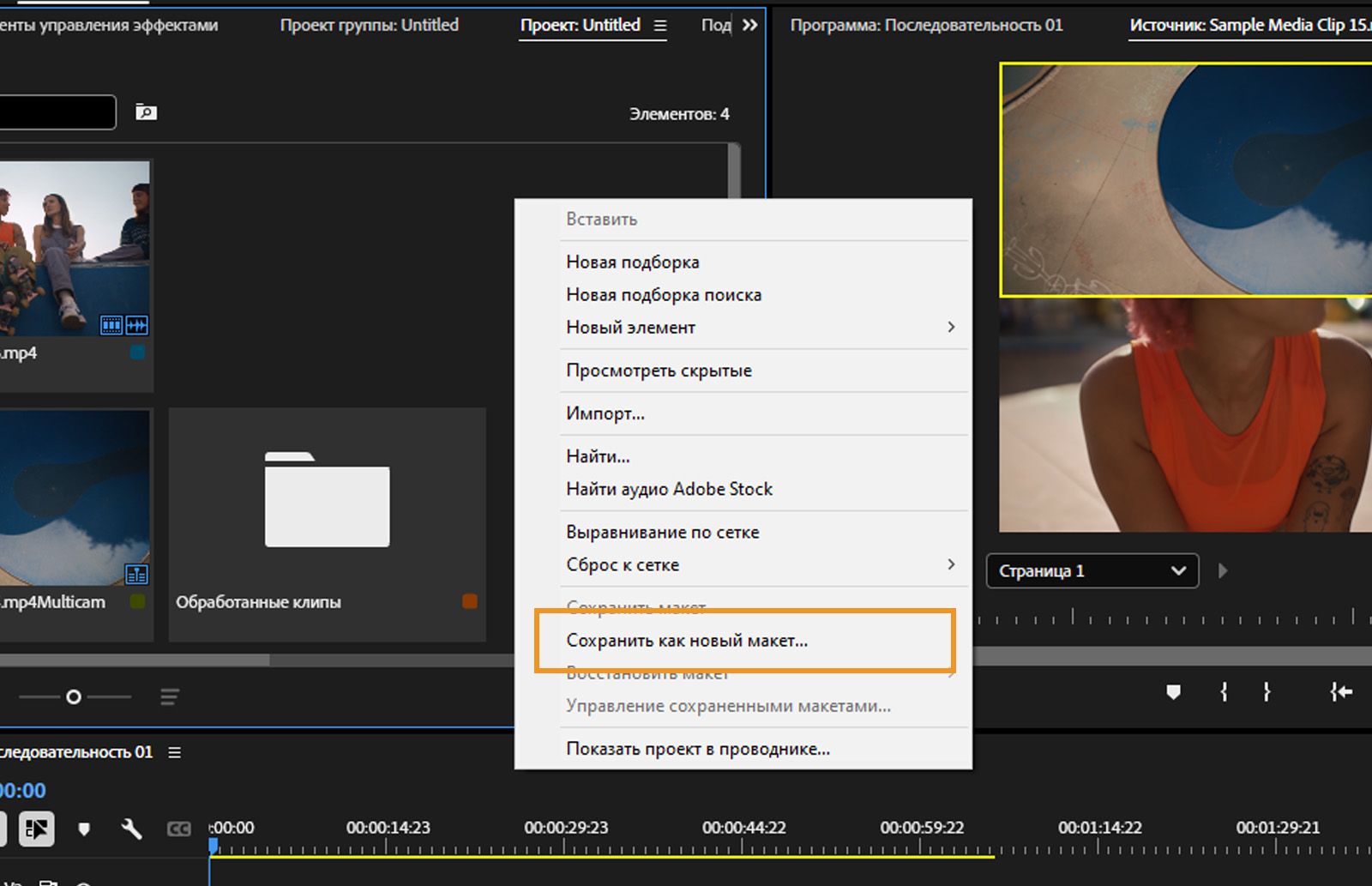Click the thumbnail zoom slider handle

(74, 696)
